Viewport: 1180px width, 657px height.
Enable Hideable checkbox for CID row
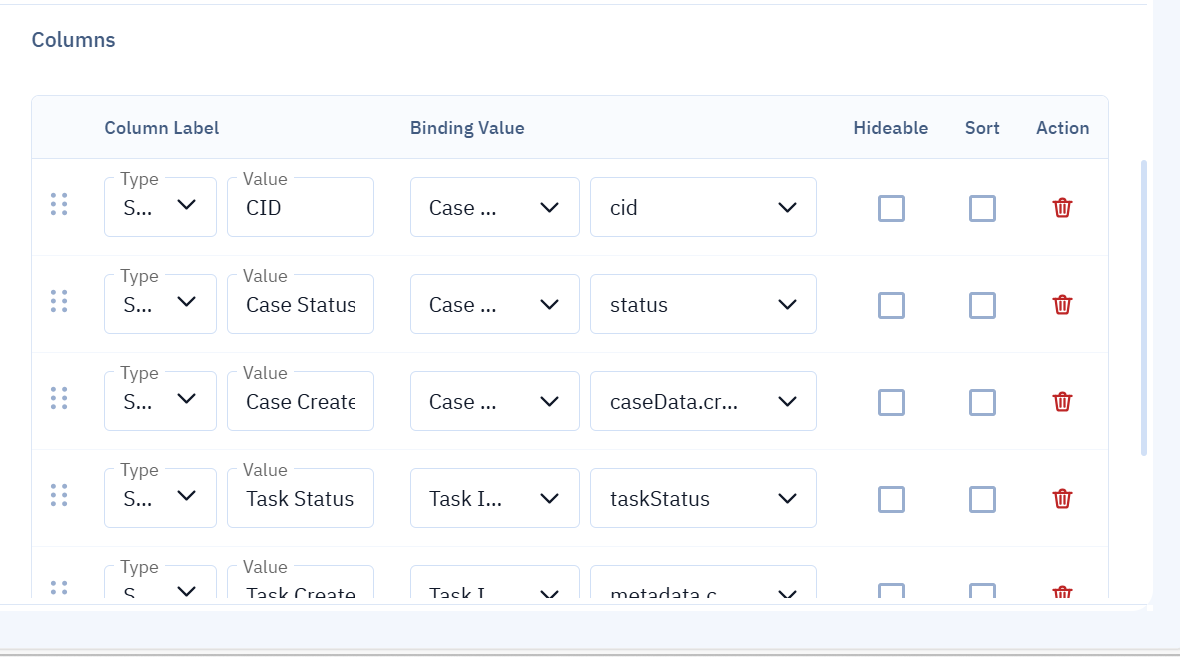891,208
